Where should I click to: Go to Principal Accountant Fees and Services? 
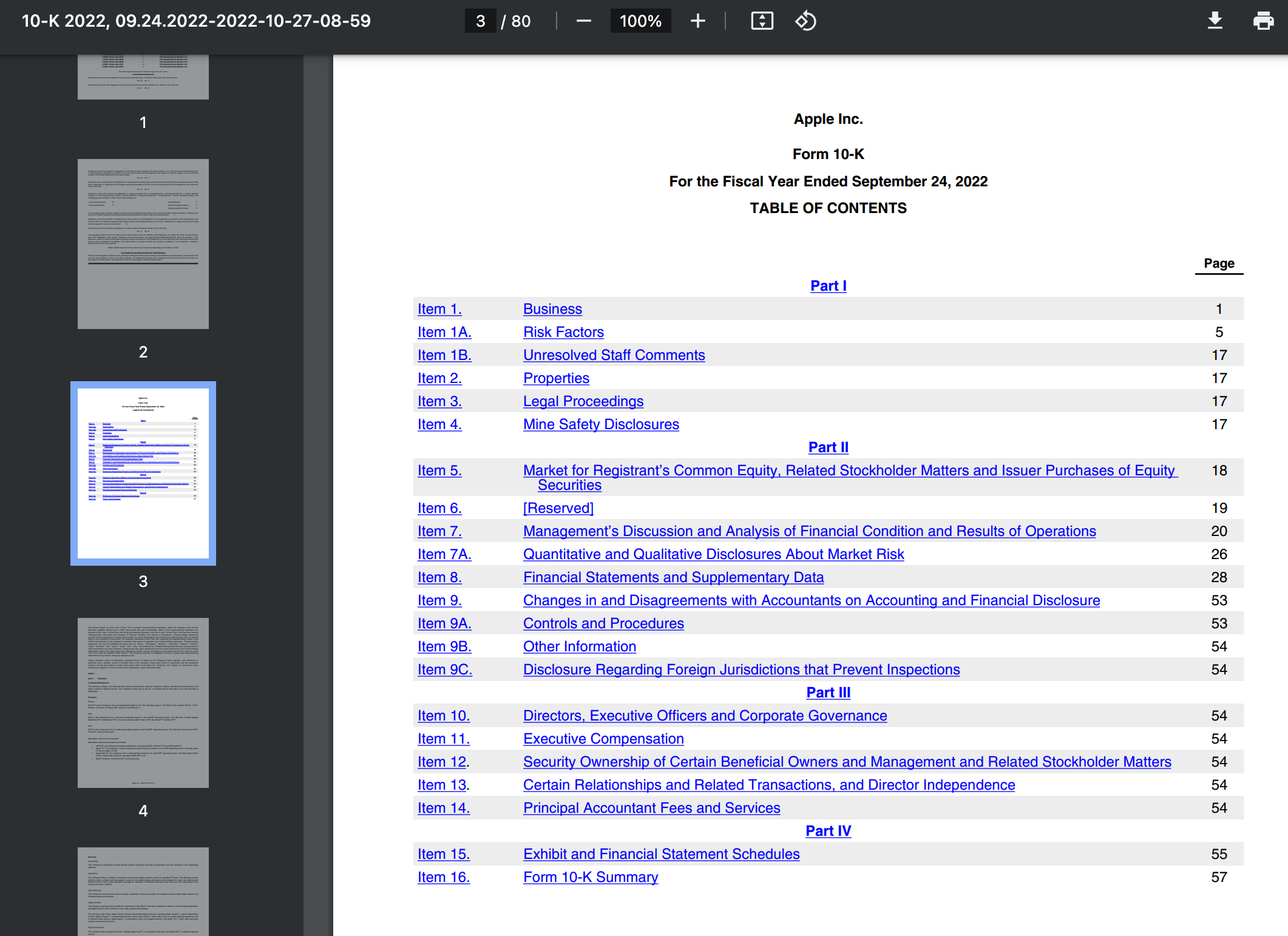[651, 808]
